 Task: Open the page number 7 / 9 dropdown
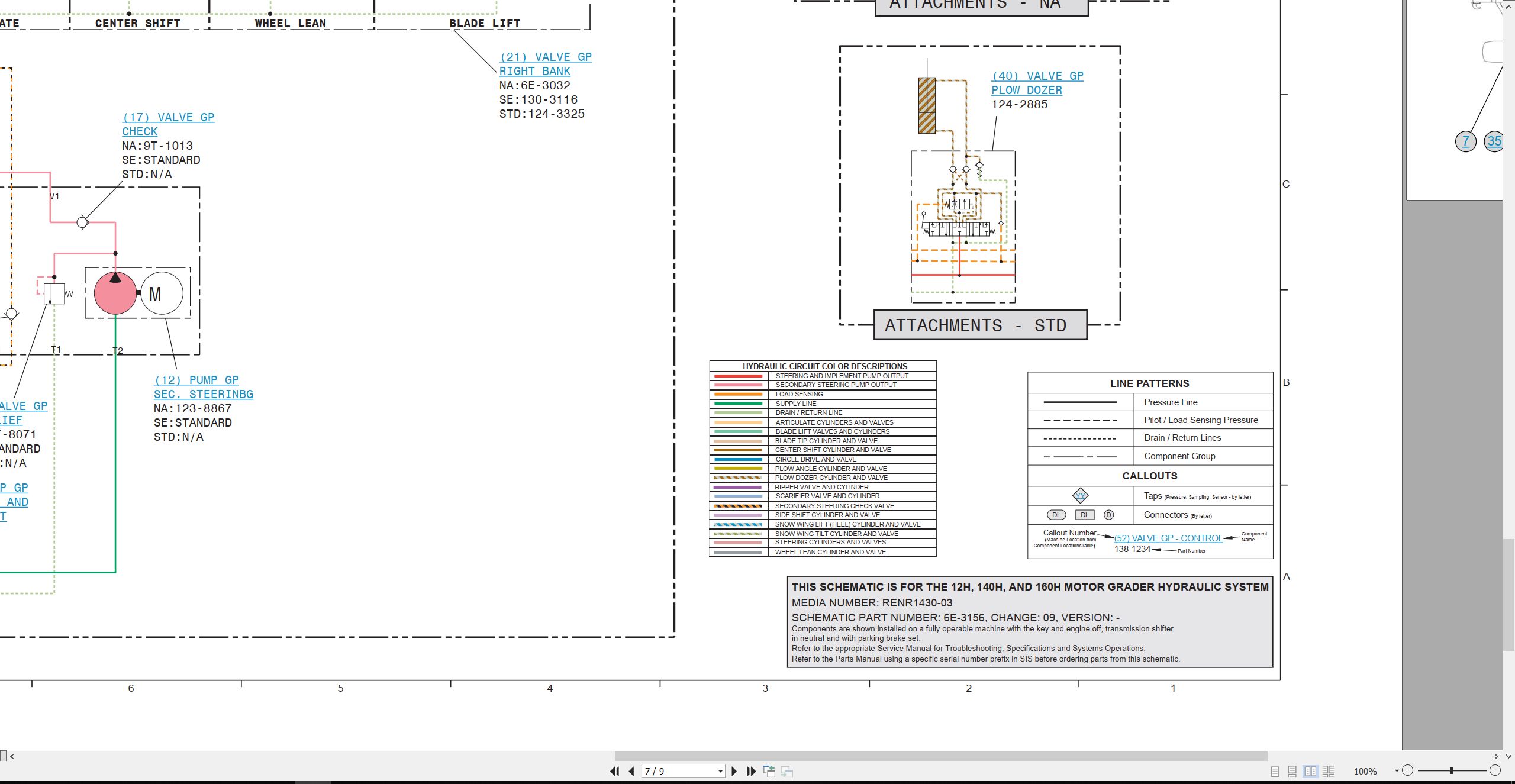point(720,771)
